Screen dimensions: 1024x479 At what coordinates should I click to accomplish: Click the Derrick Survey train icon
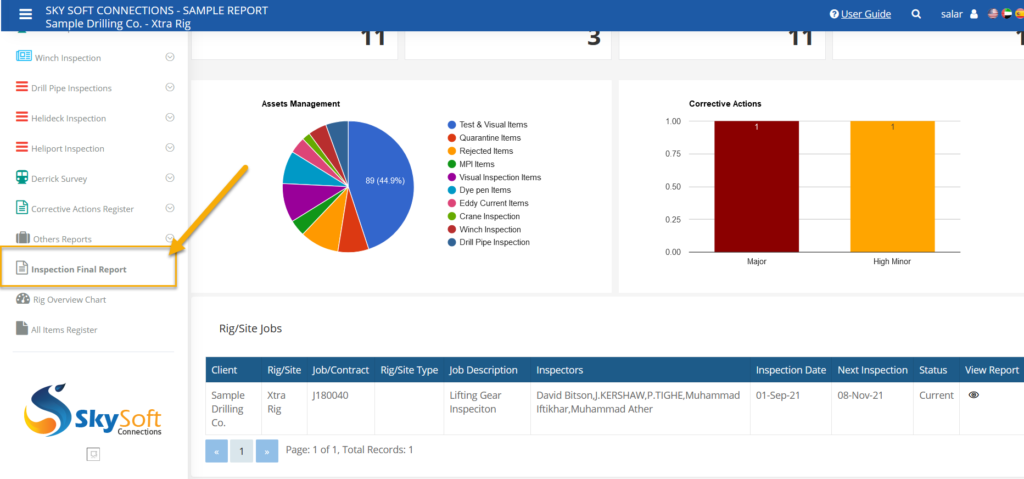[22, 178]
